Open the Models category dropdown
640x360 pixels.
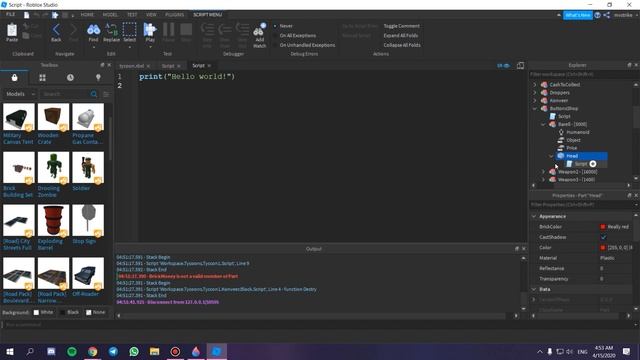coord(20,94)
